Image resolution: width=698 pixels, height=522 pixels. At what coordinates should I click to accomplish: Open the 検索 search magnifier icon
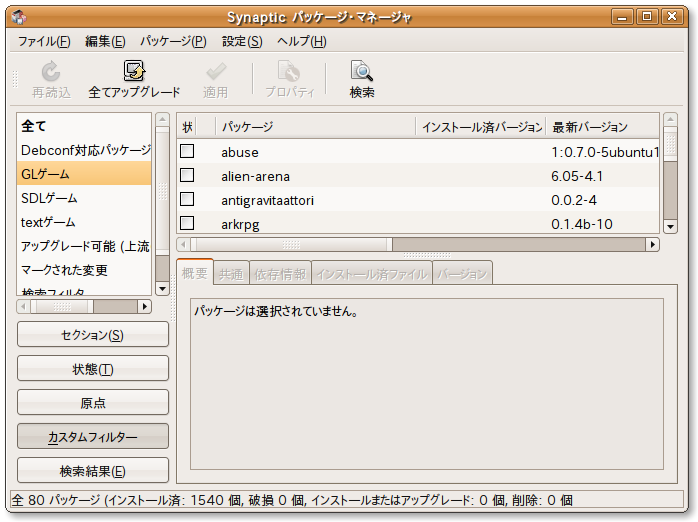361,71
